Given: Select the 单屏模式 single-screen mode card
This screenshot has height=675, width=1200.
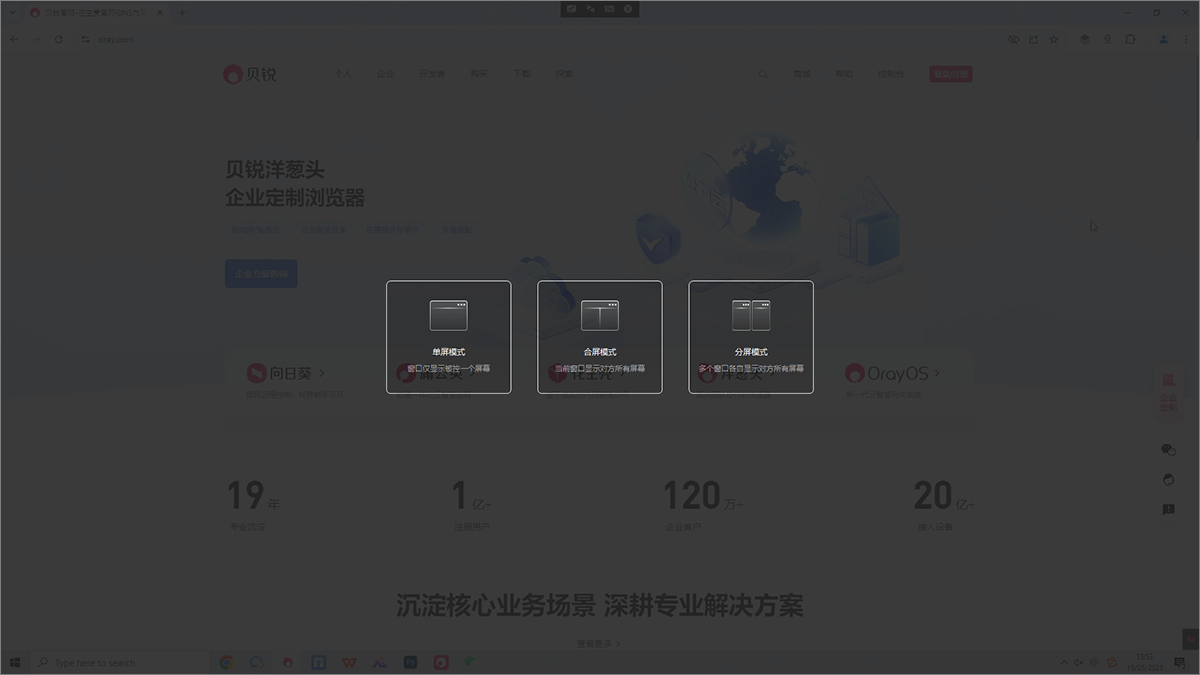Looking at the screenshot, I should (448, 337).
